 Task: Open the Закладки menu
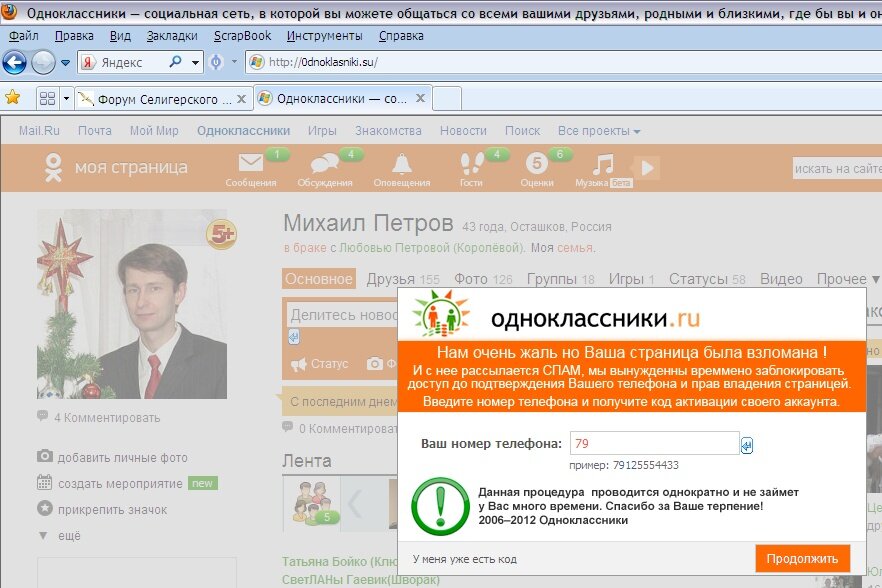(172, 36)
